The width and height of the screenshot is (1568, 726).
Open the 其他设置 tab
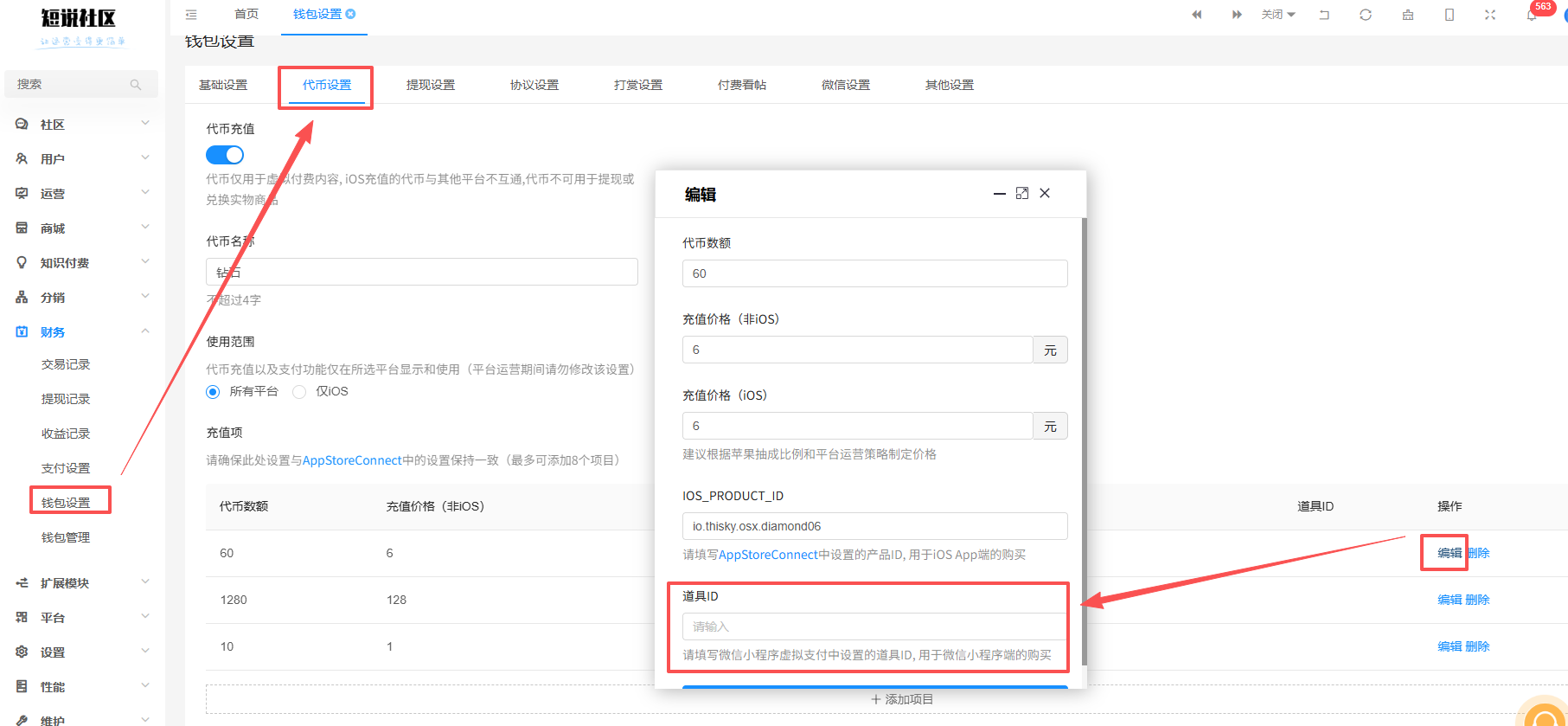(x=950, y=85)
